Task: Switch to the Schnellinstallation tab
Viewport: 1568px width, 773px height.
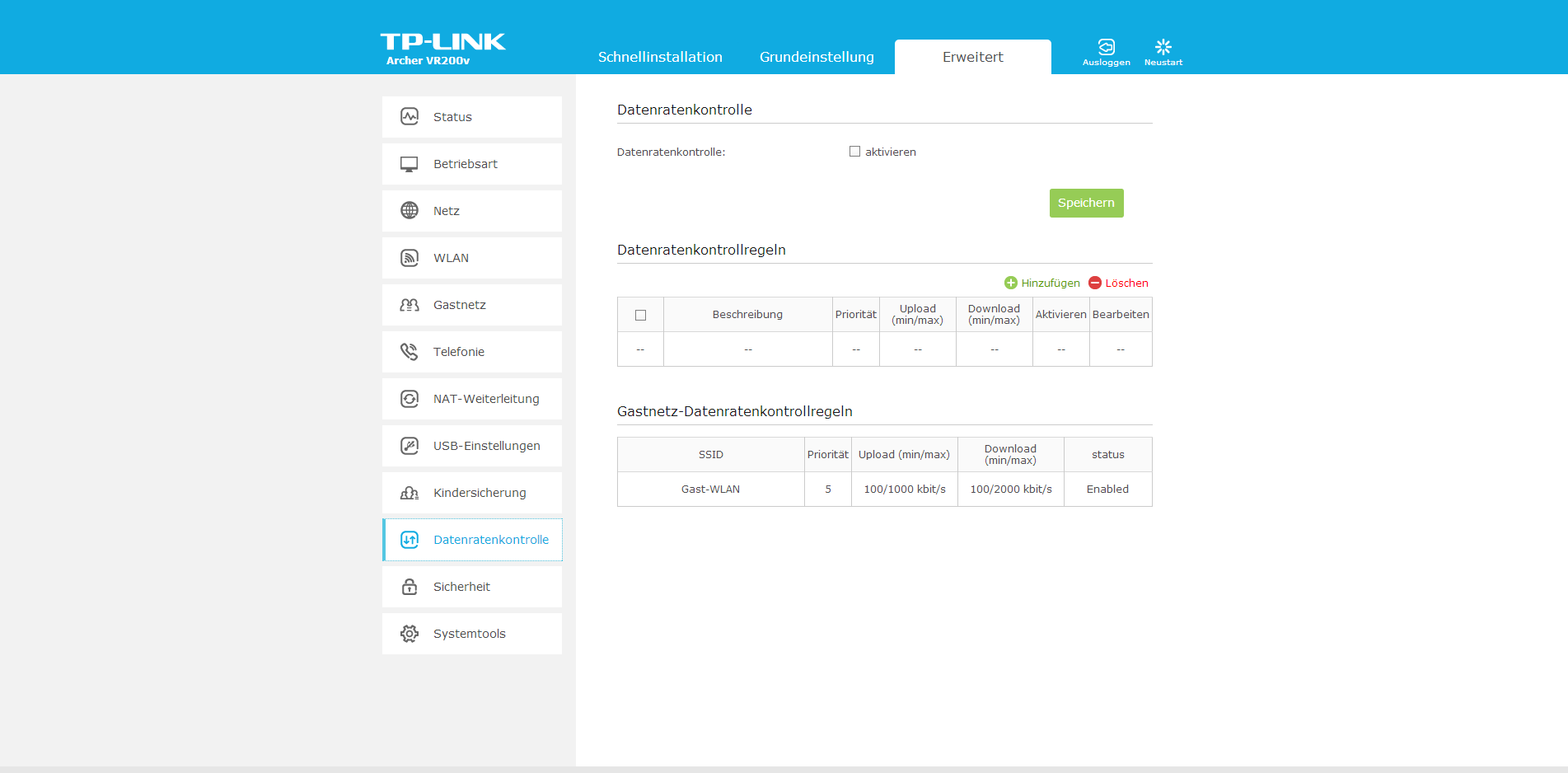Action: 660,57
